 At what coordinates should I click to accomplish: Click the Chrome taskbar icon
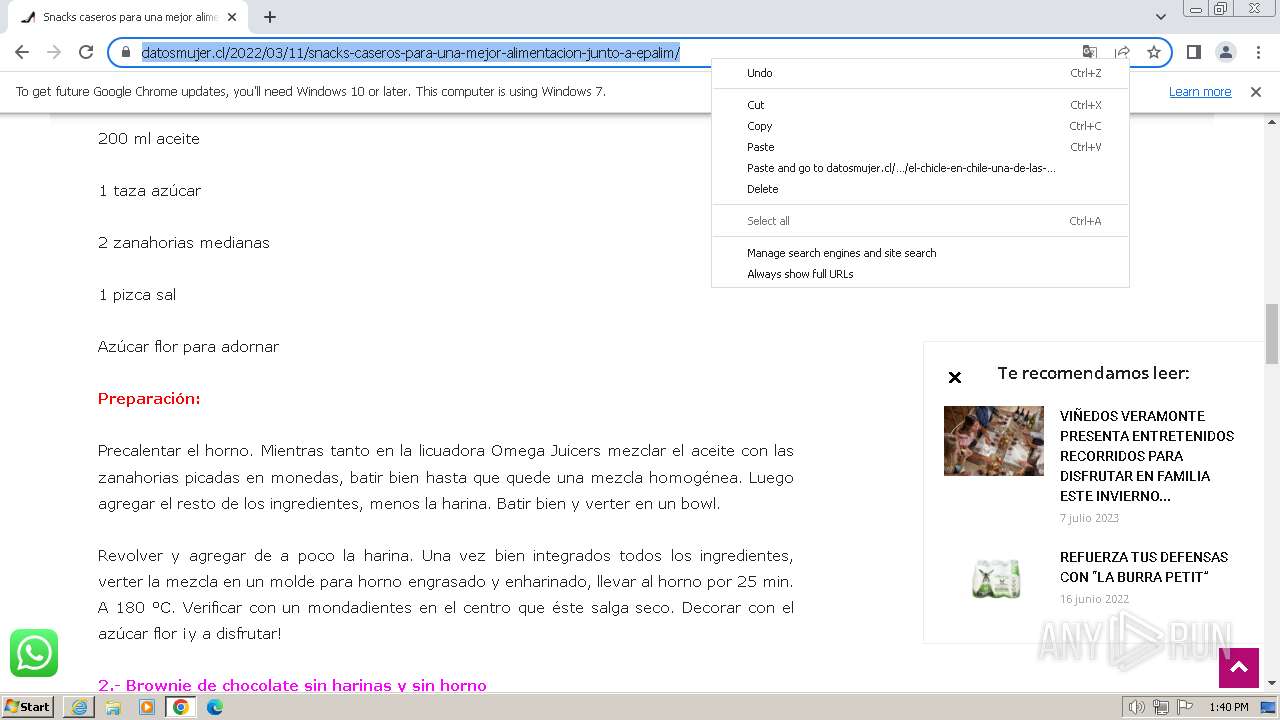(x=181, y=707)
